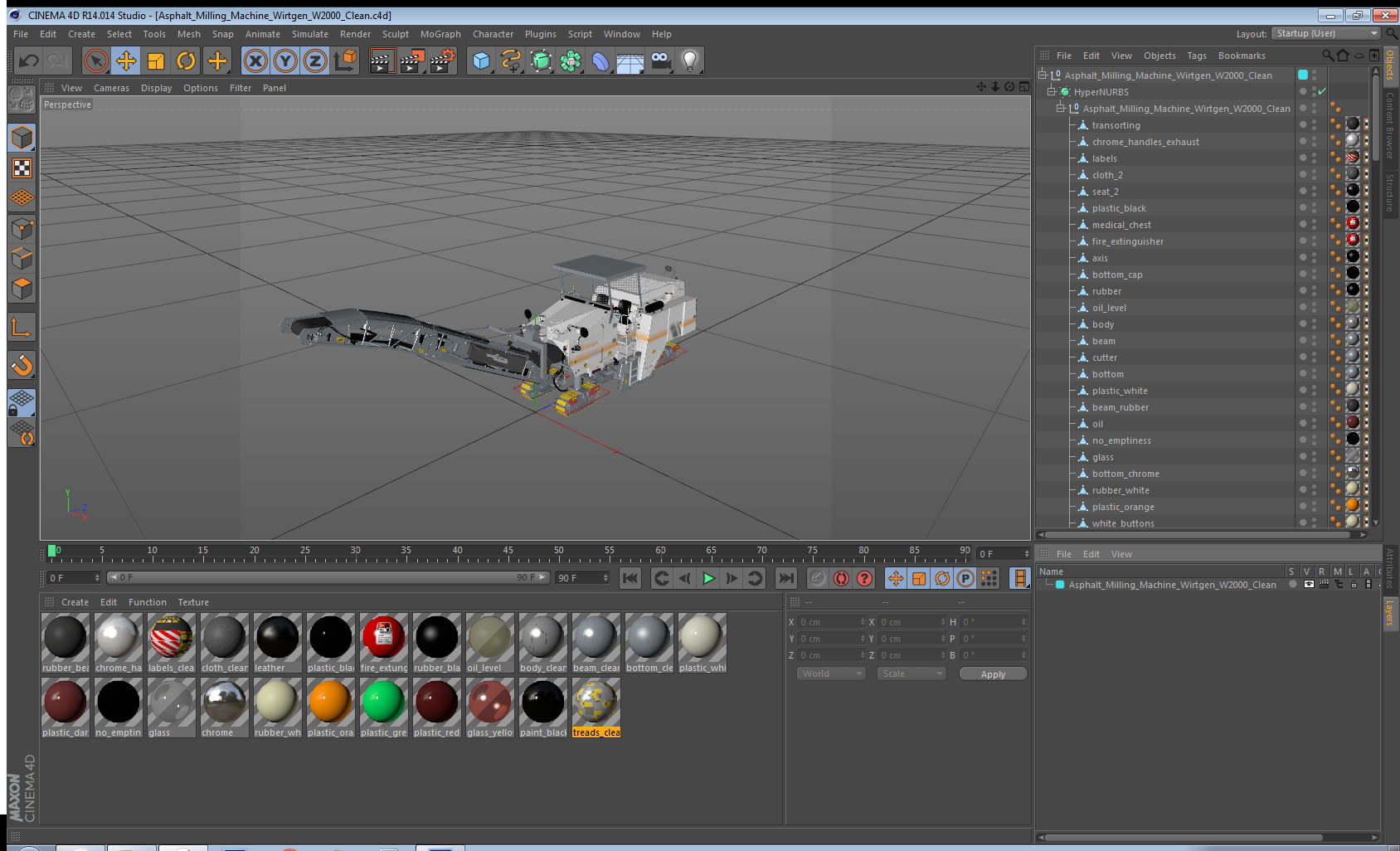This screenshot has width=1400, height=851.
Task: Switch the coordinate system icon
Action: pyautogui.click(x=345, y=61)
